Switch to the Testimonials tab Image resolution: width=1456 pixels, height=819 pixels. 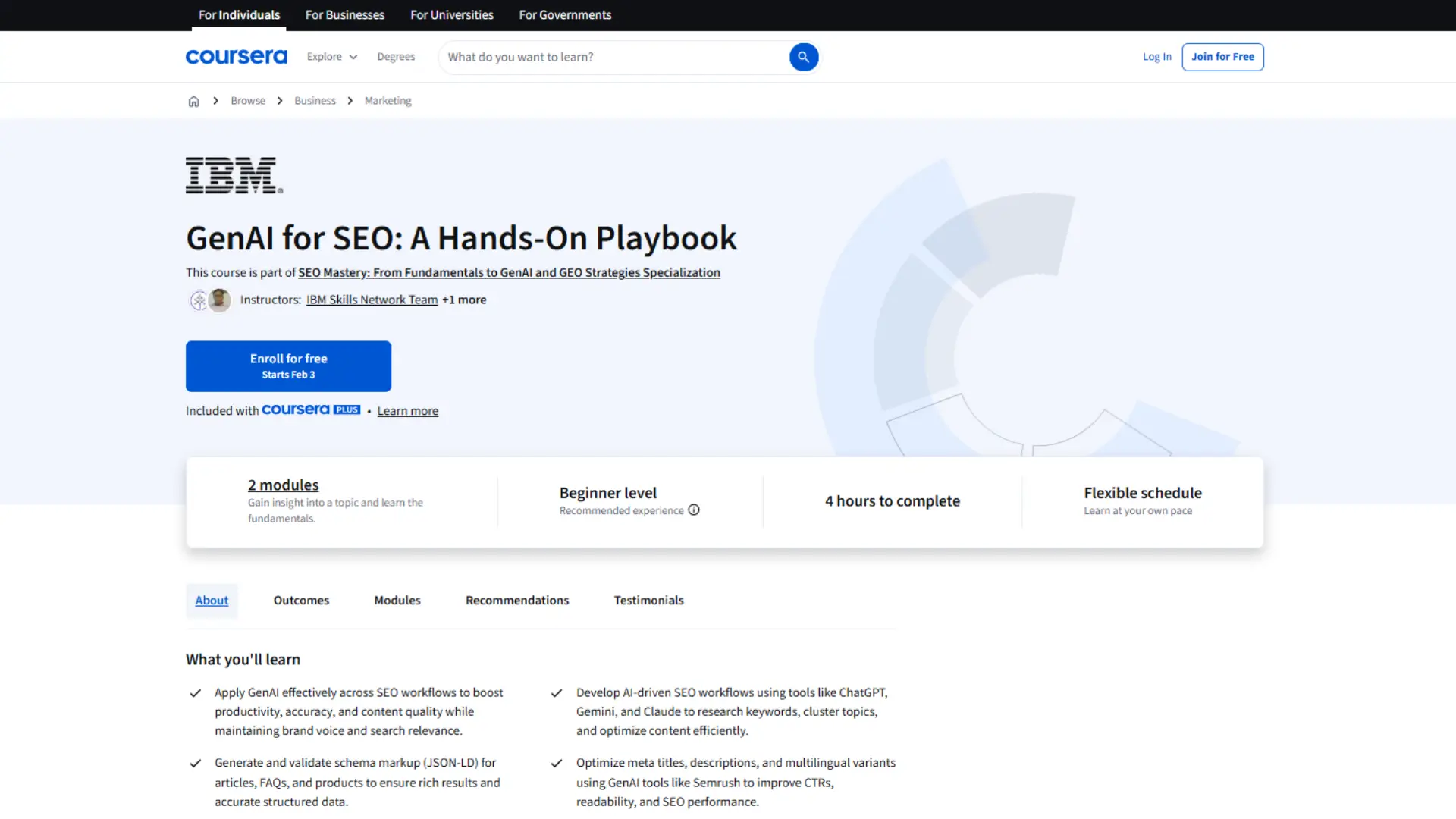coord(648,600)
